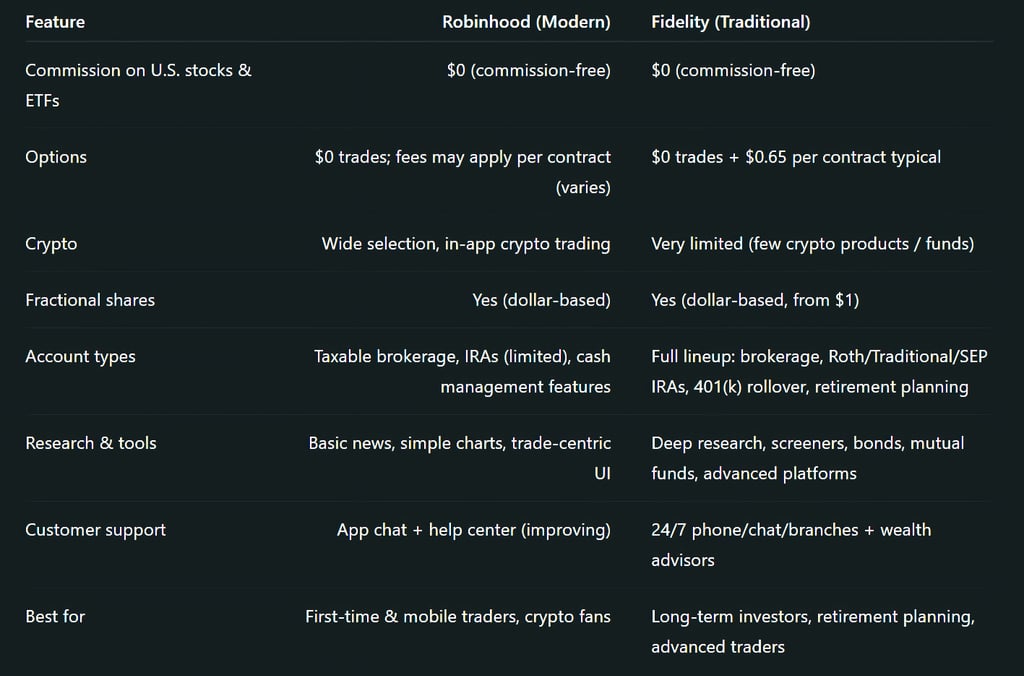Click "Wide selection, in-app crypto trading" cell

tap(466, 244)
